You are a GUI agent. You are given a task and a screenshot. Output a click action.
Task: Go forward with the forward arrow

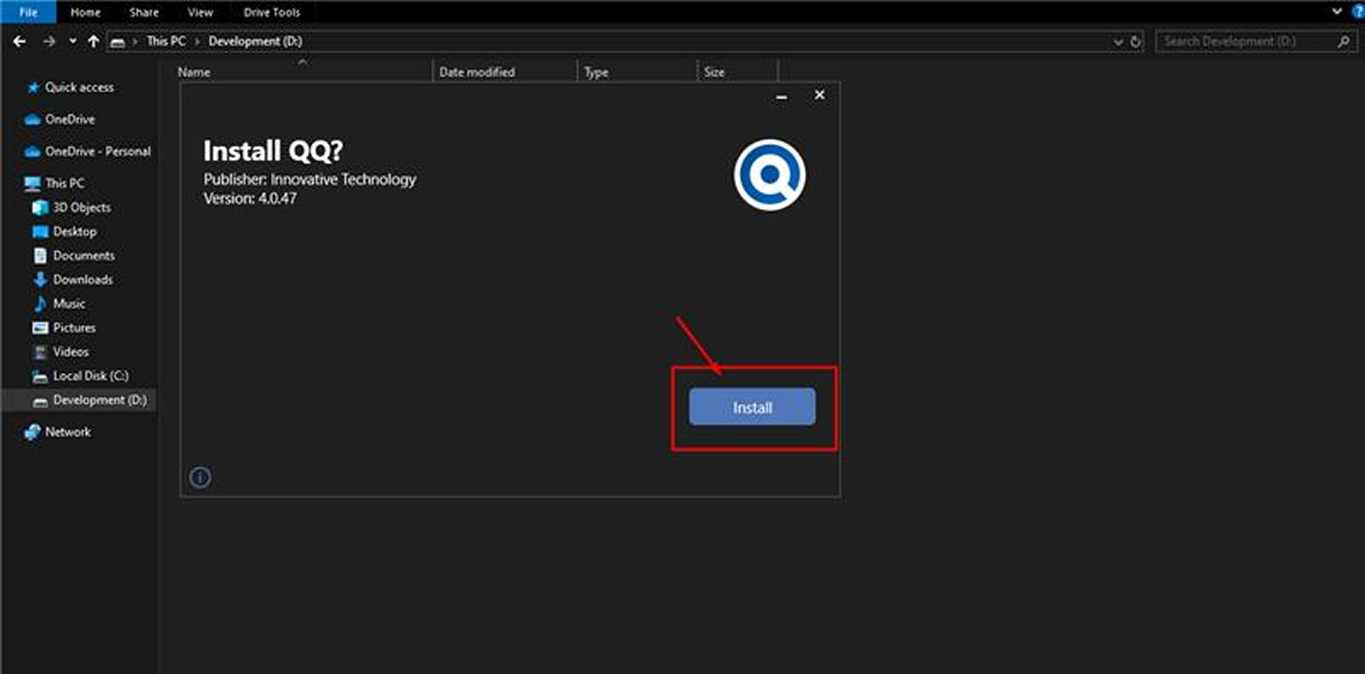tap(49, 41)
